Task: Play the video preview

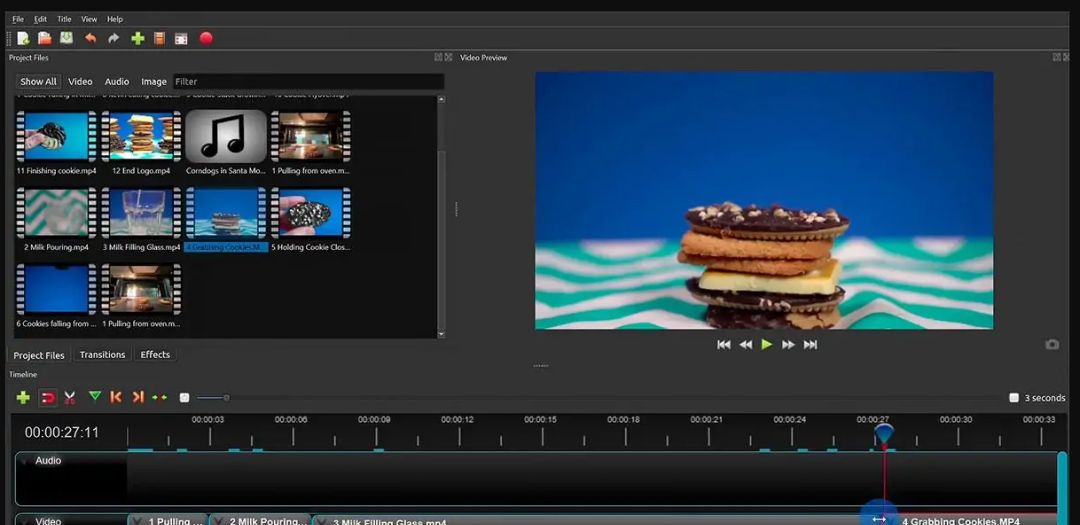Action: 767,344
